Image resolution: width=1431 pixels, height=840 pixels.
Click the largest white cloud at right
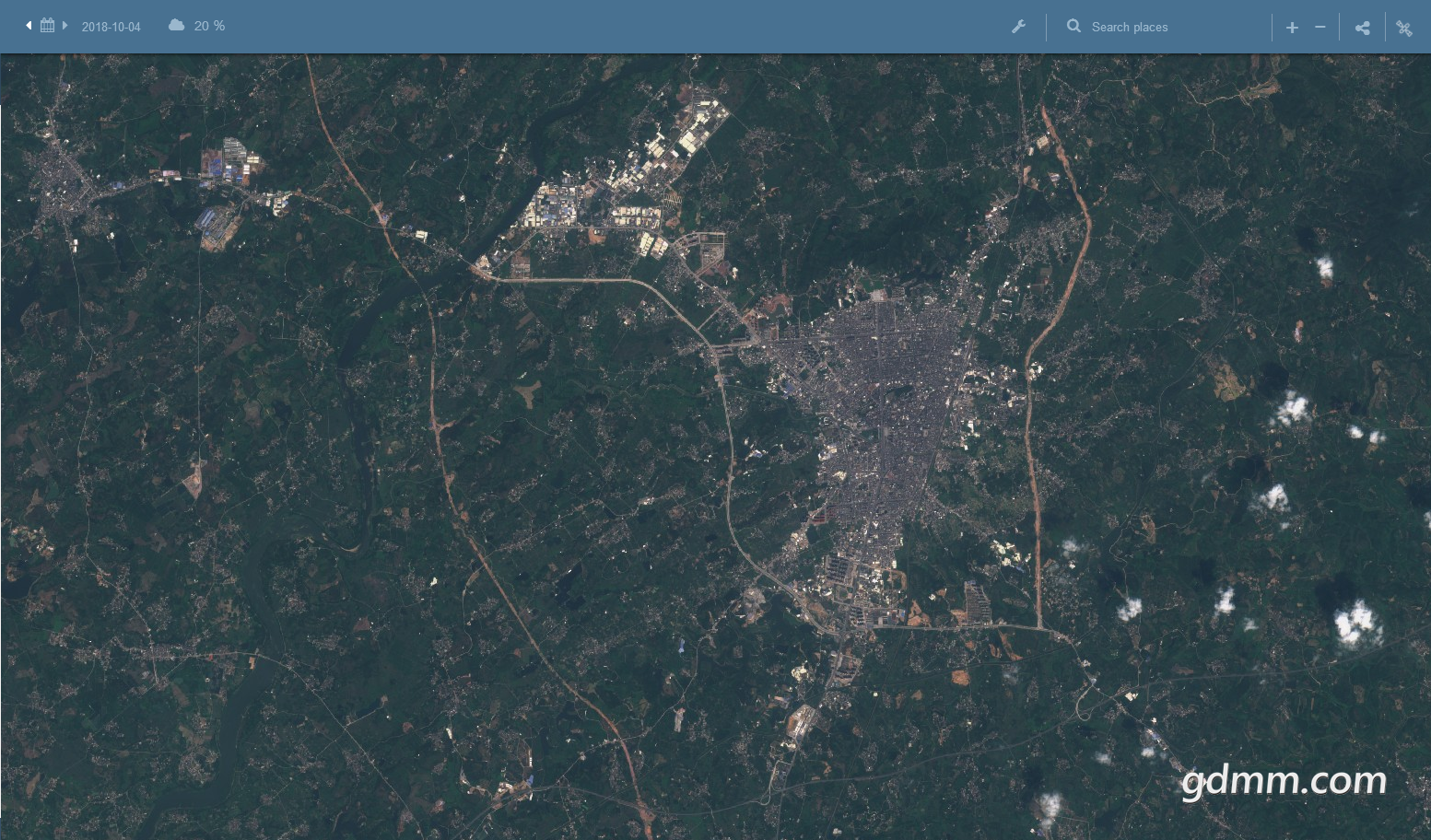[x=1356, y=624]
